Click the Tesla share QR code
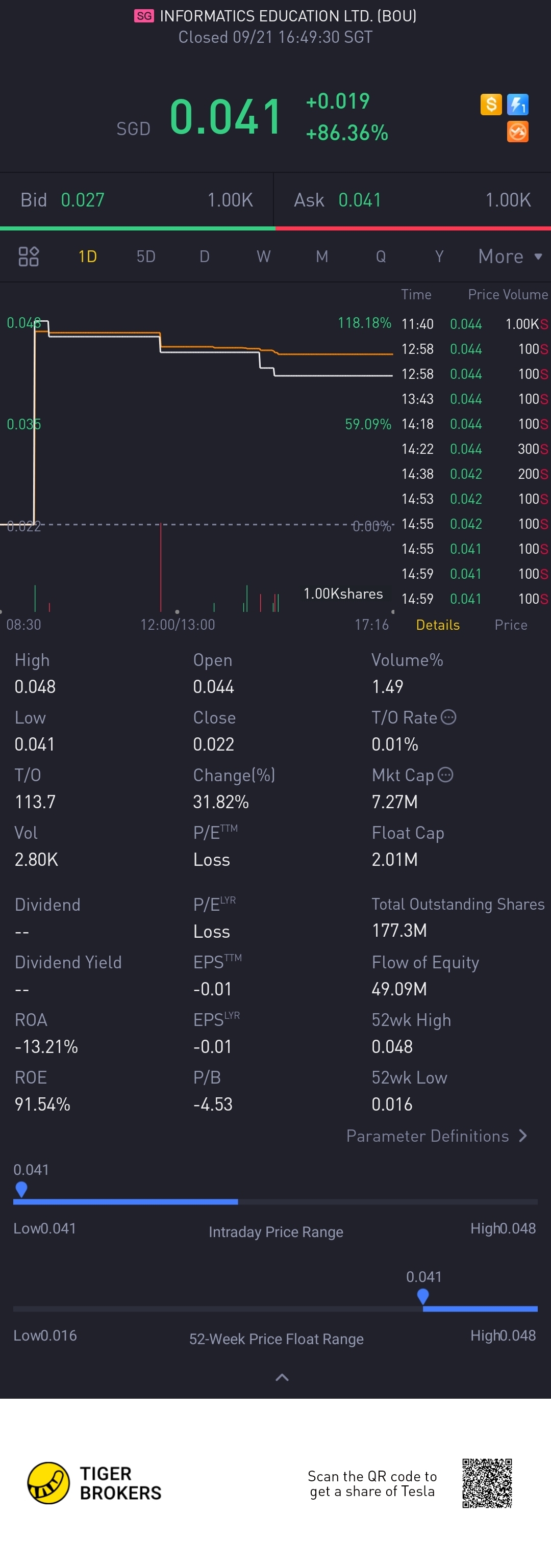Screen dimensions: 551x1568 [x=487, y=1483]
